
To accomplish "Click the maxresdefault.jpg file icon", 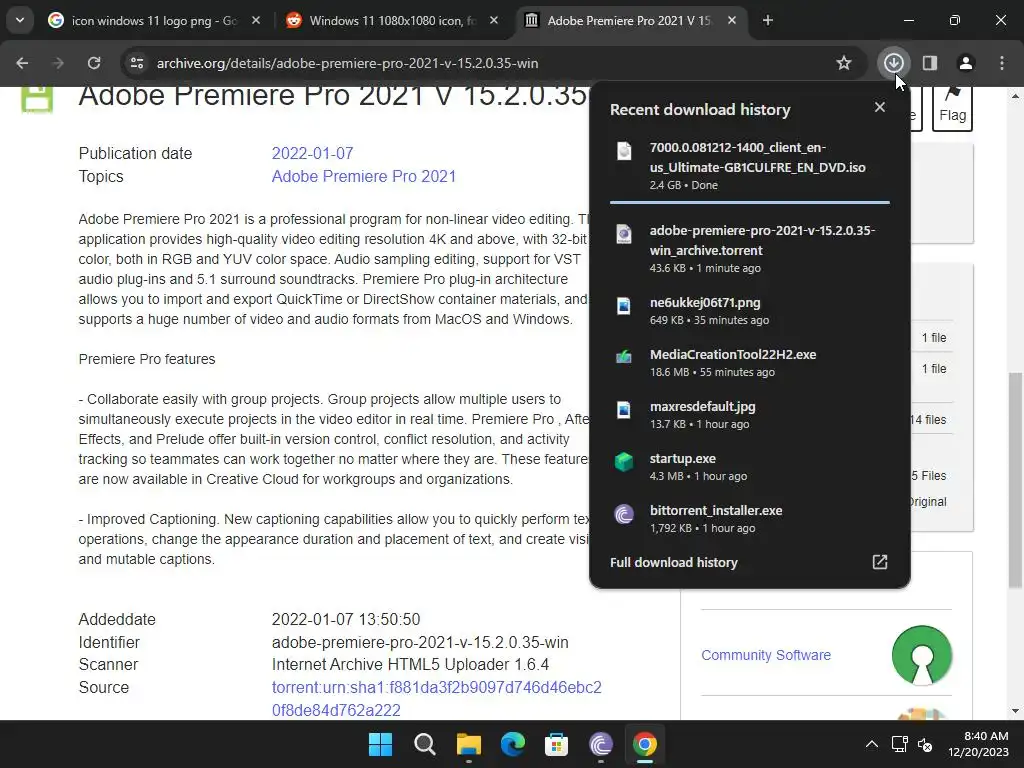I will tap(624, 409).
